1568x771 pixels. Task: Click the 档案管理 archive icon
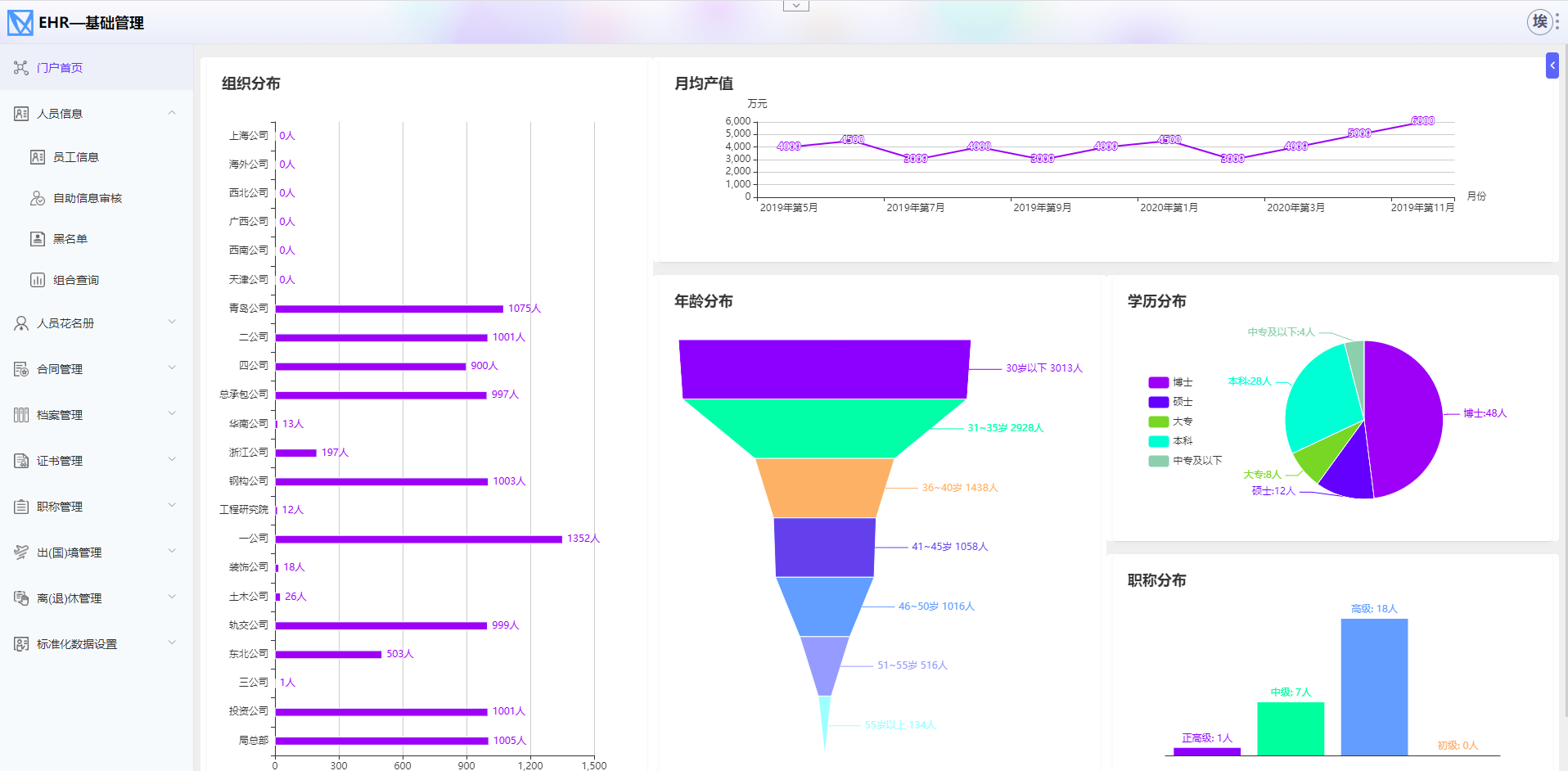pyautogui.click(x=21, y=415)
